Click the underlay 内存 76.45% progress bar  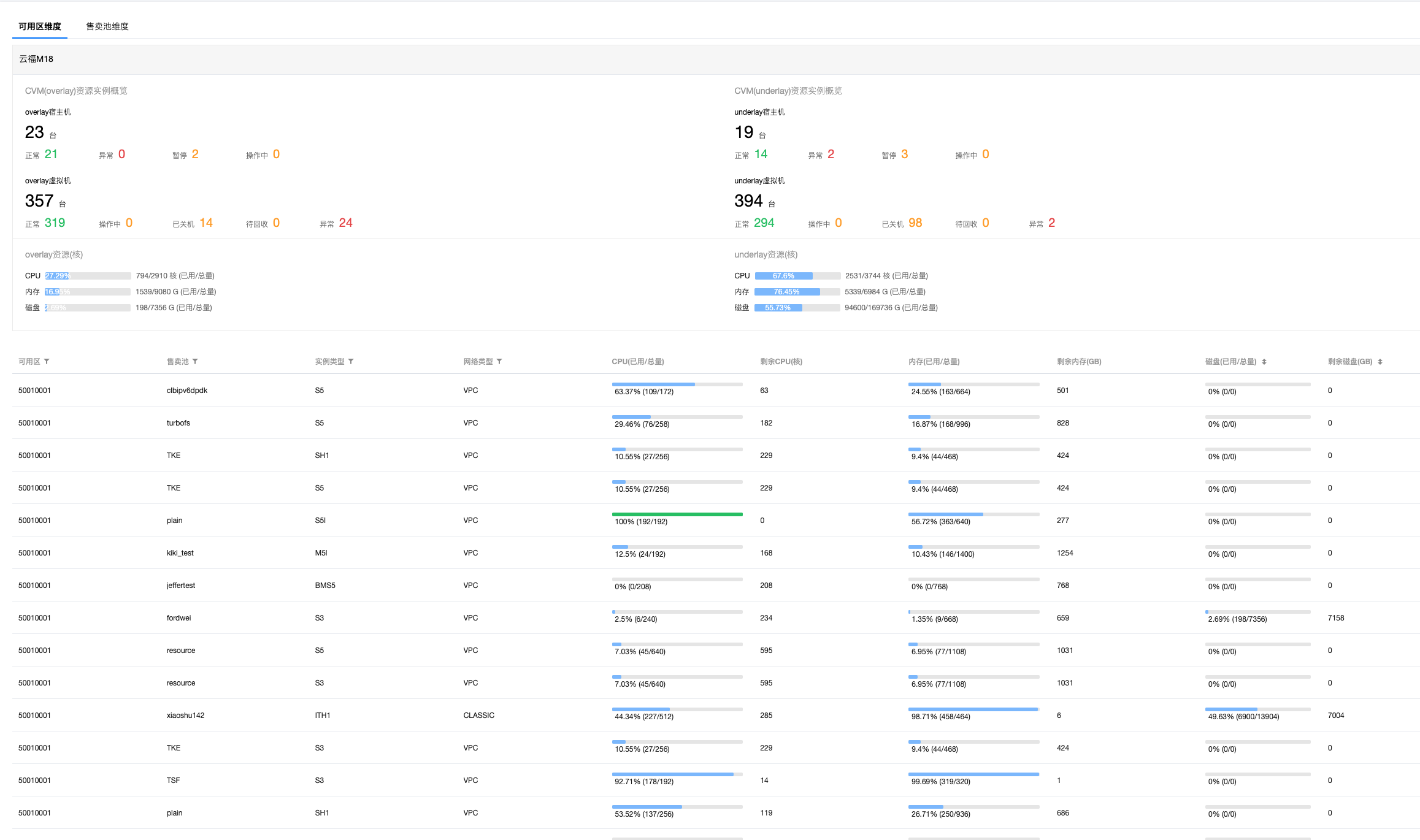coord(797,292)
